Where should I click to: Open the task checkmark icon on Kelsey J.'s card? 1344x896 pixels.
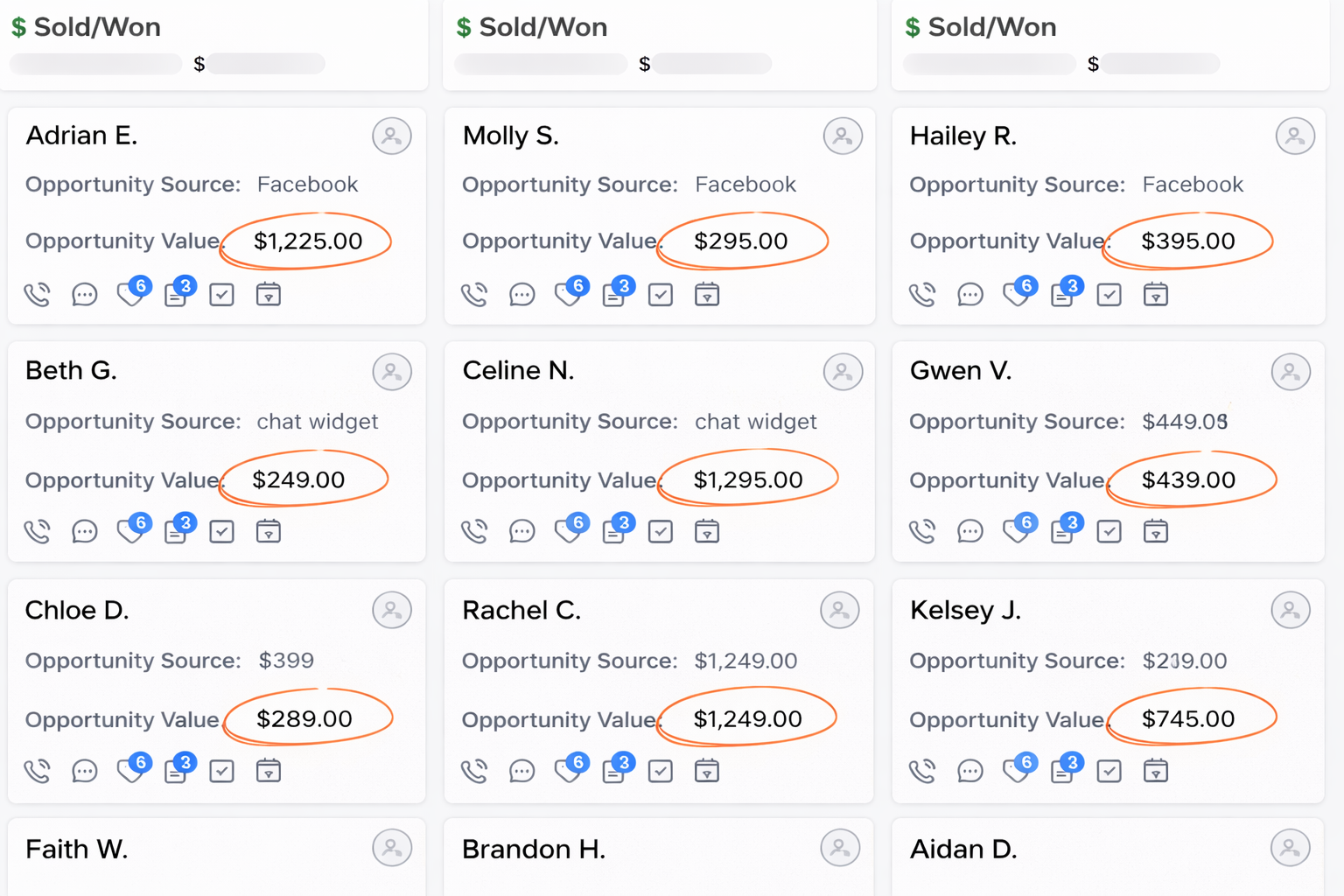click(1109, 771)
